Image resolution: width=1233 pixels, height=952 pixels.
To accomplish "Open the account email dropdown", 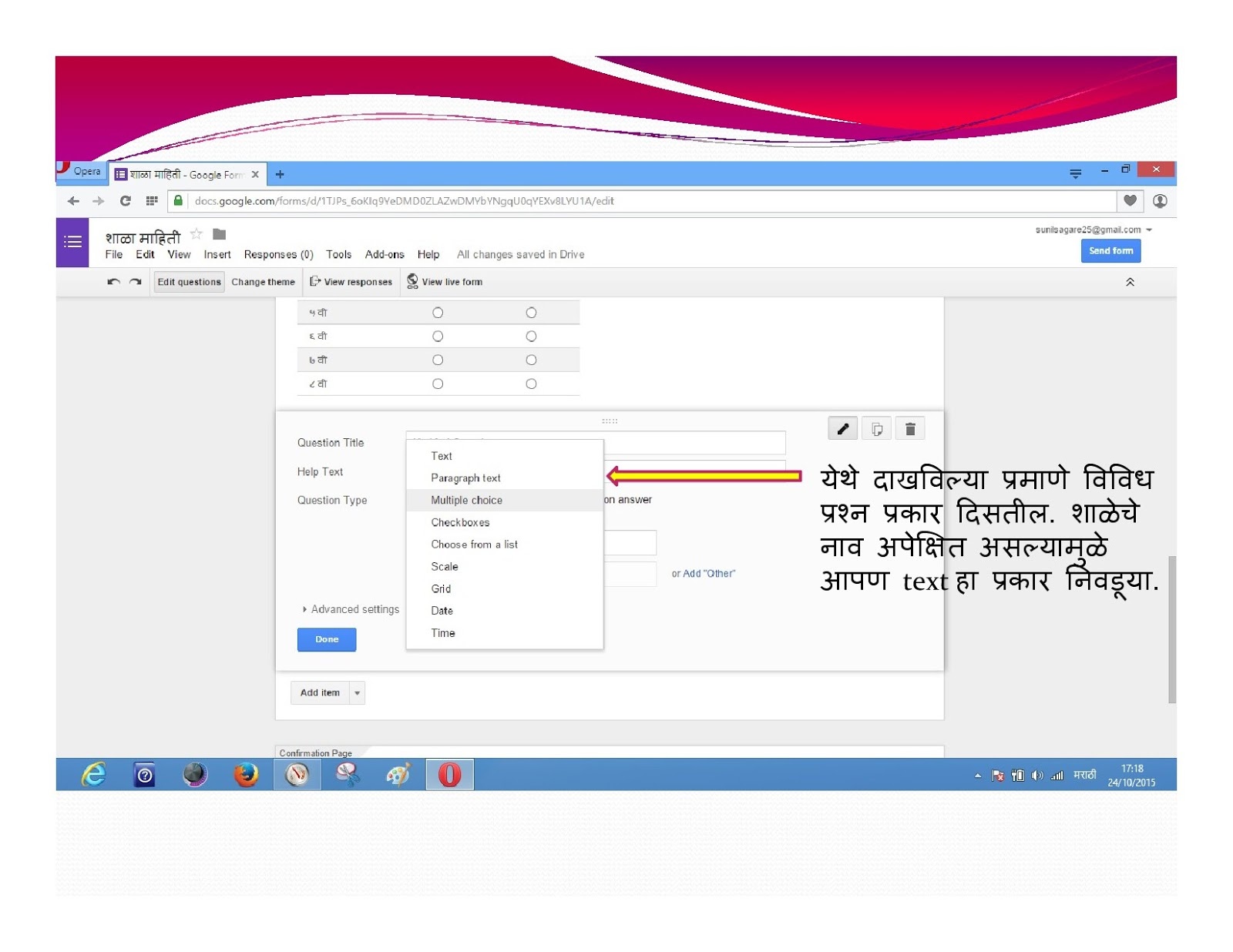I will click(x=1094, y=230).
